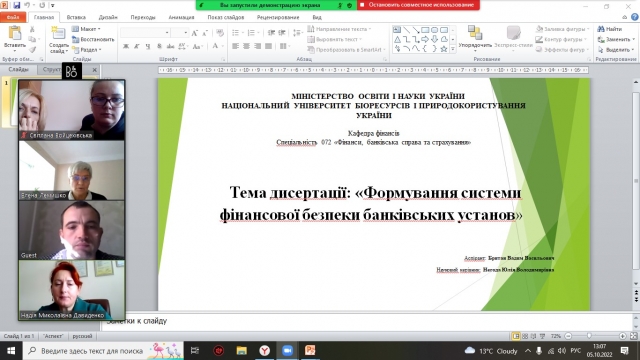Insert a text box shape from gallery

pos(397,30)
